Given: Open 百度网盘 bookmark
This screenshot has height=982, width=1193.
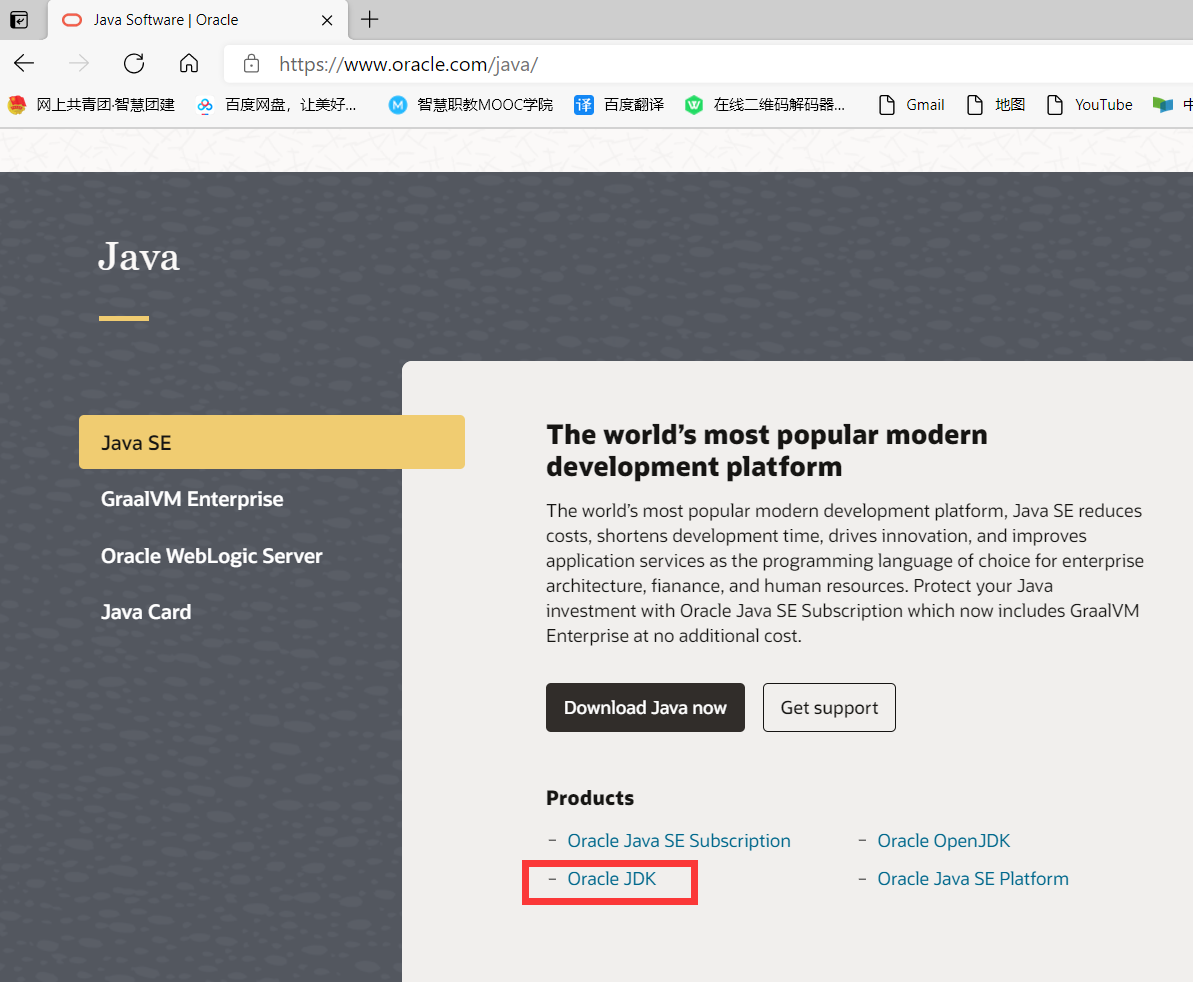Looking at the screenshot, I should [276, 105].
